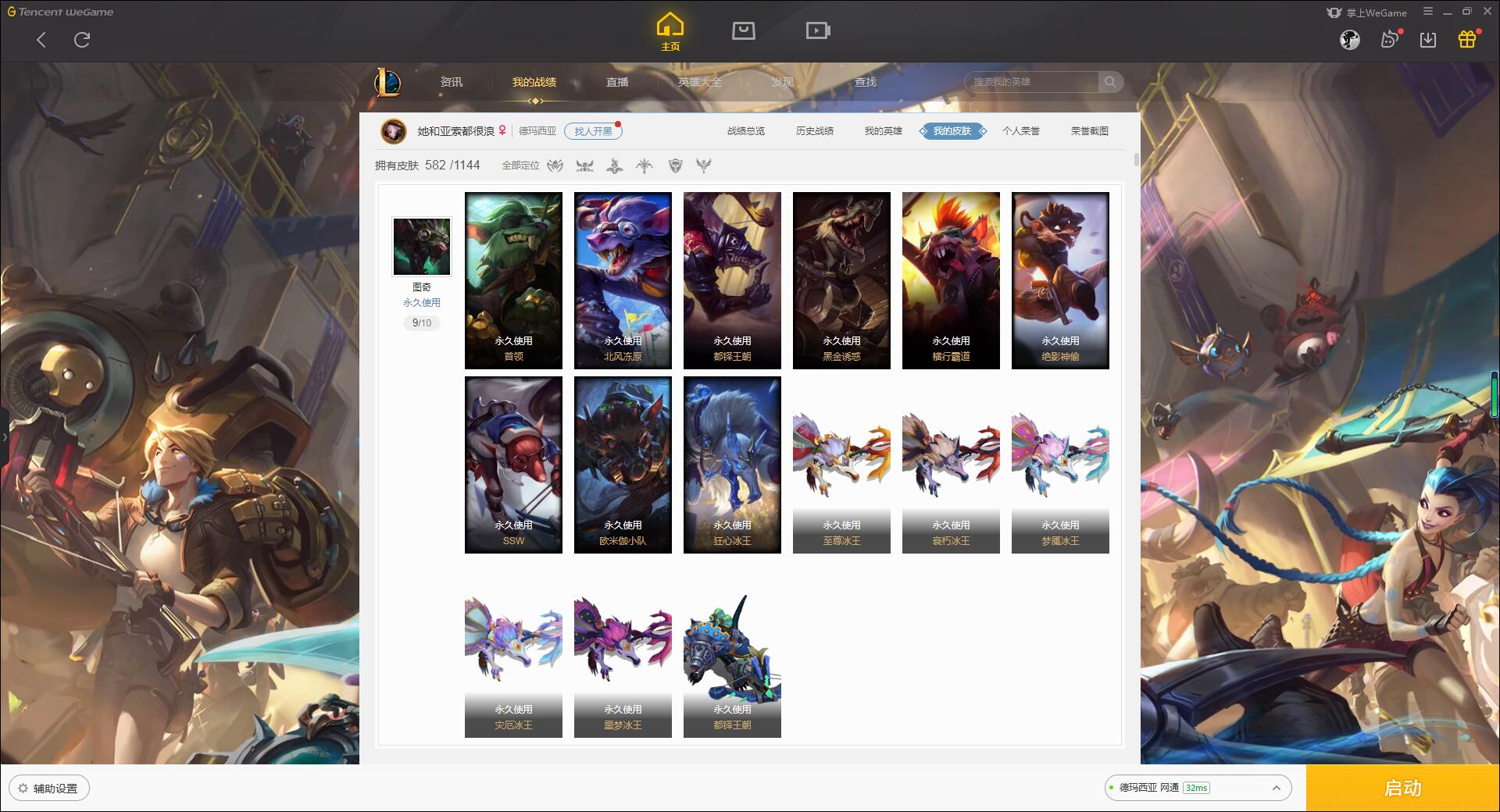Click the 找人开黑 button

tap(593, 131)
